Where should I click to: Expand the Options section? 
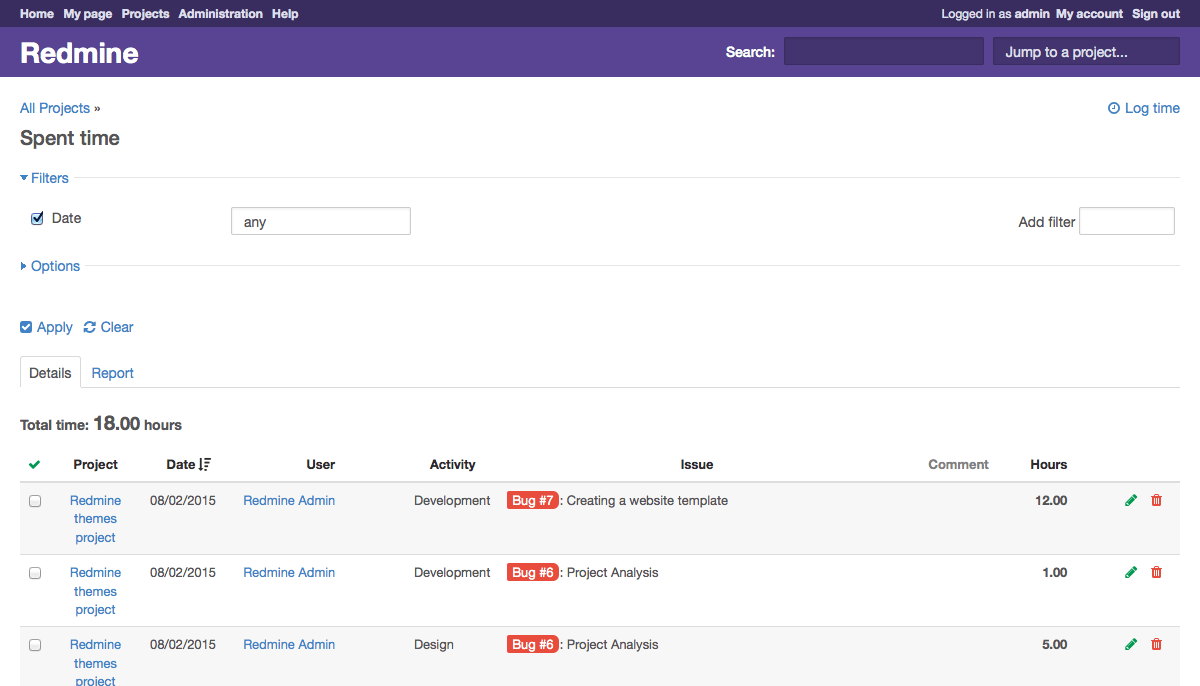click(x=50, y=266)
